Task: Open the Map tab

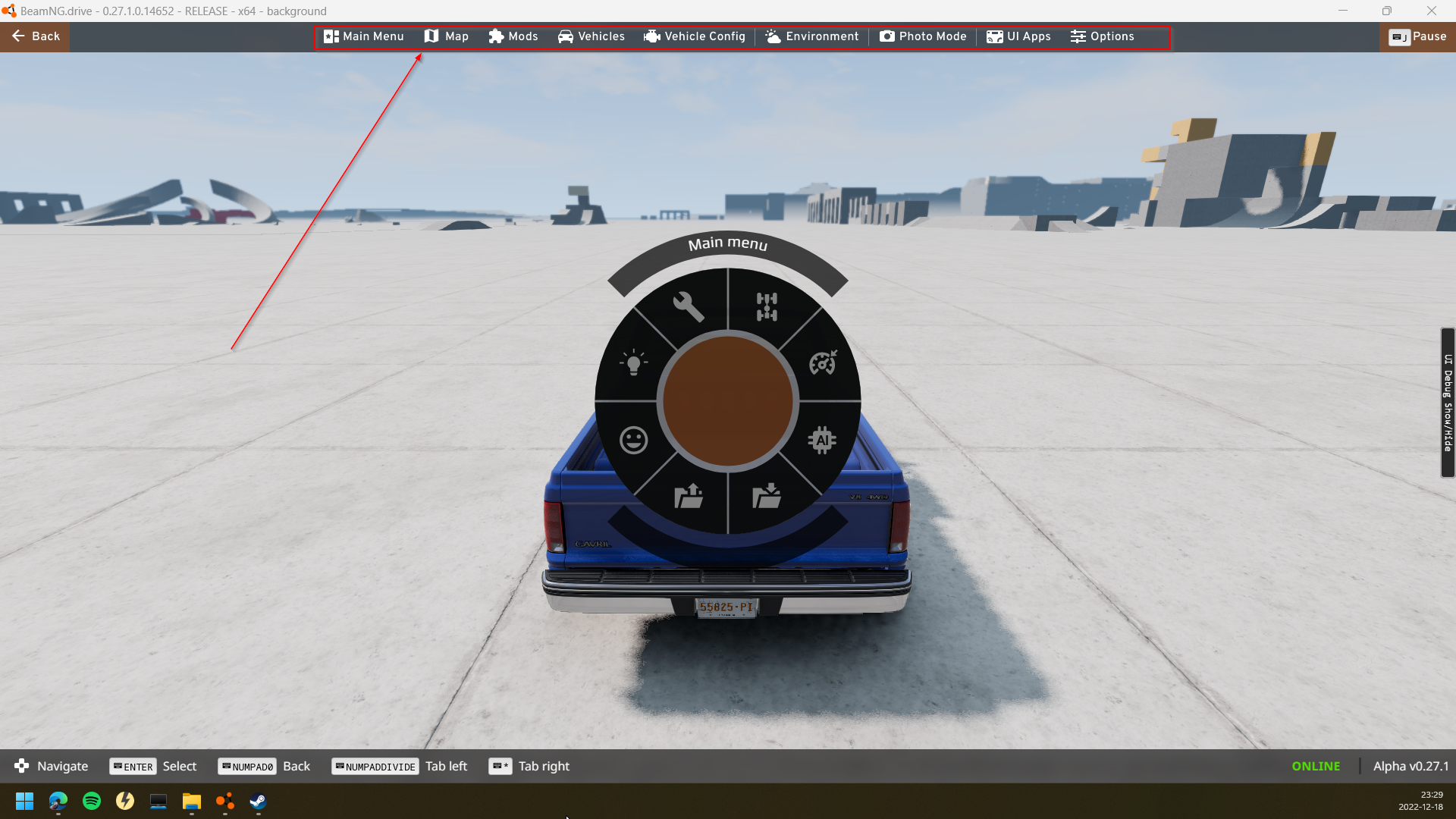Action: tap(447, 36)
